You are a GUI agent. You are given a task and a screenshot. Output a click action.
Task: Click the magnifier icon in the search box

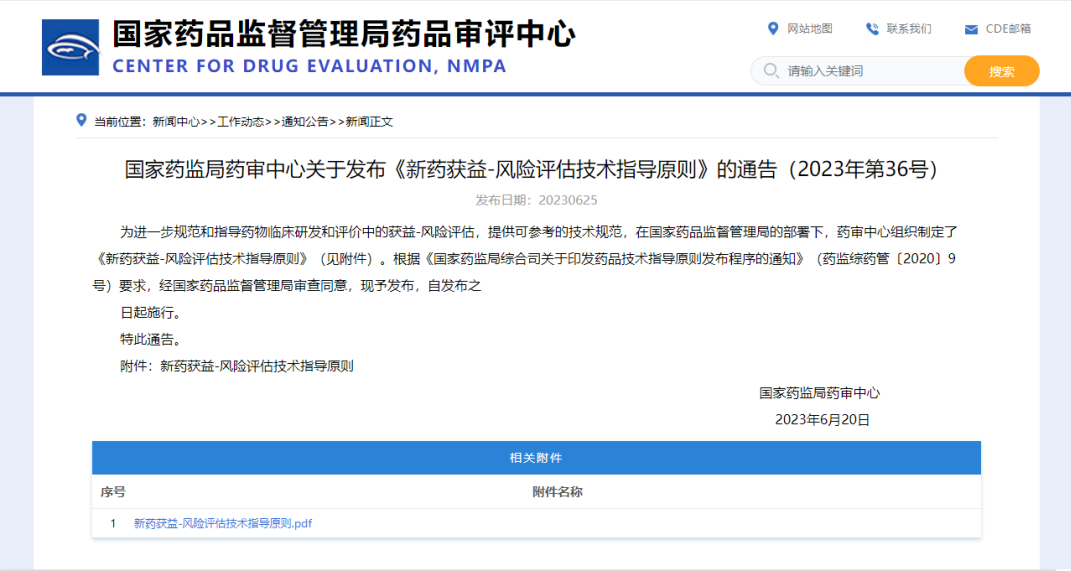tap(771, 70)
